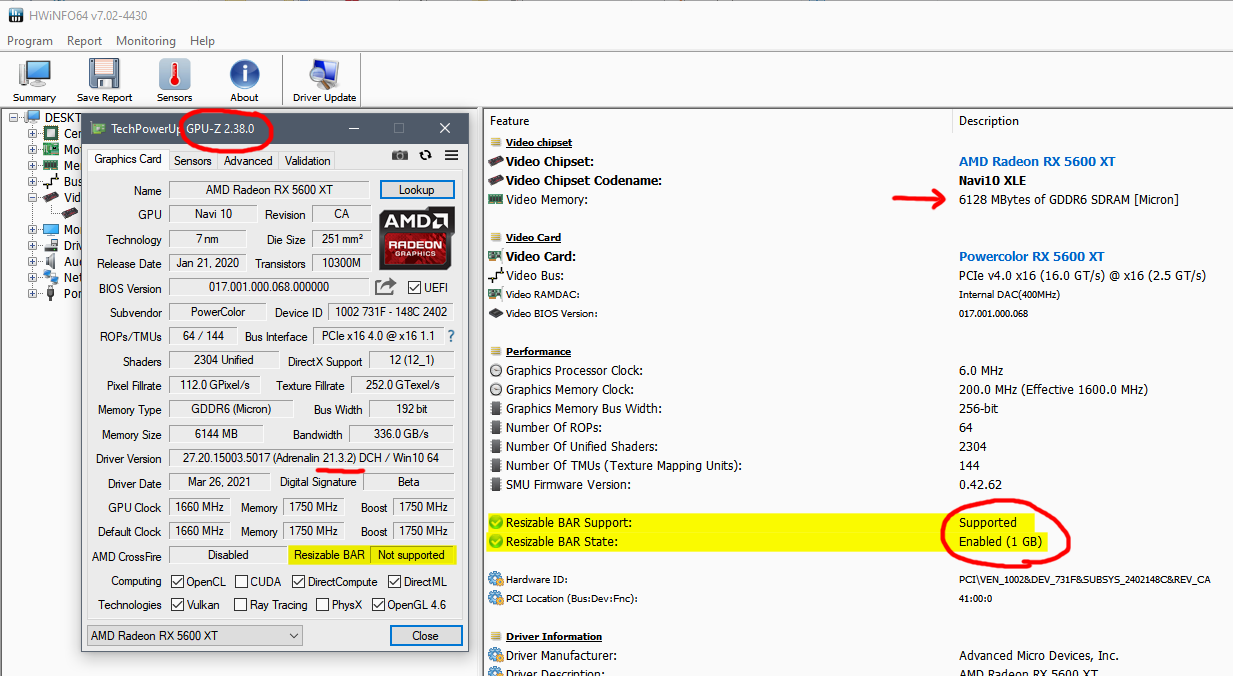Open the Program menu

tap(30, 41)
